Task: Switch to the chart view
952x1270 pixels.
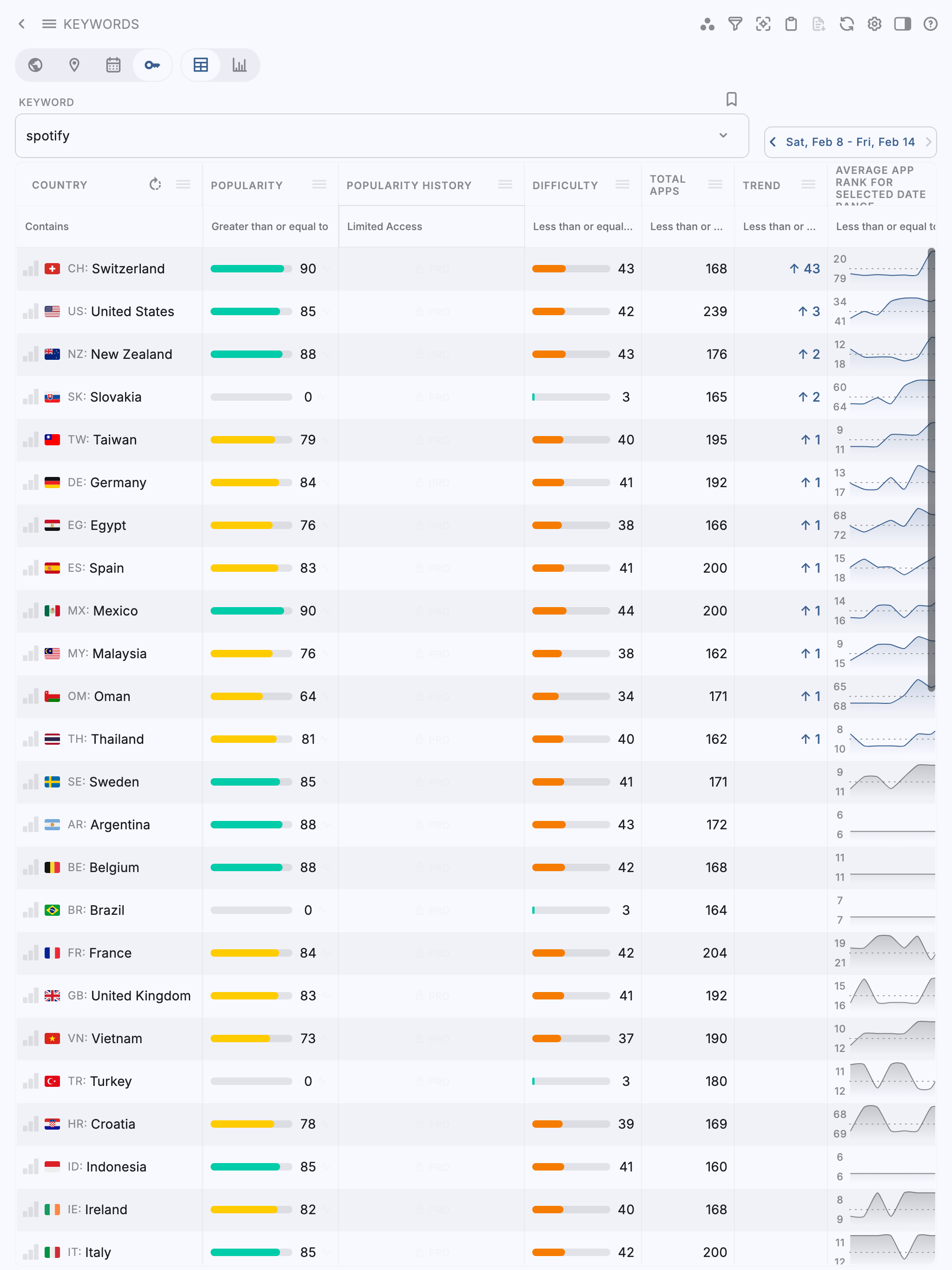Action: click(239, 65)
